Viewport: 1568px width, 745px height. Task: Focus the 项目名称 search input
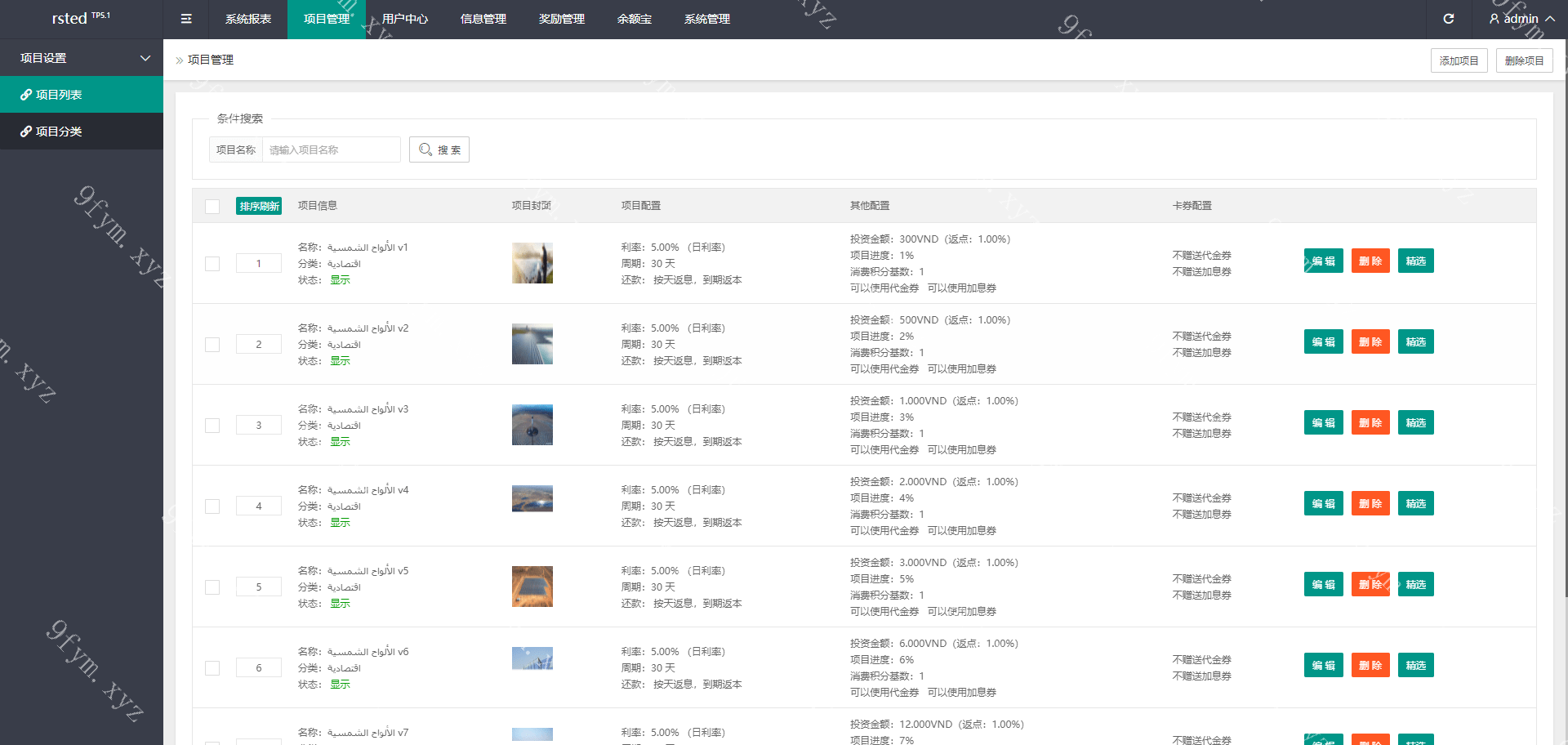[x=331, y=149]
